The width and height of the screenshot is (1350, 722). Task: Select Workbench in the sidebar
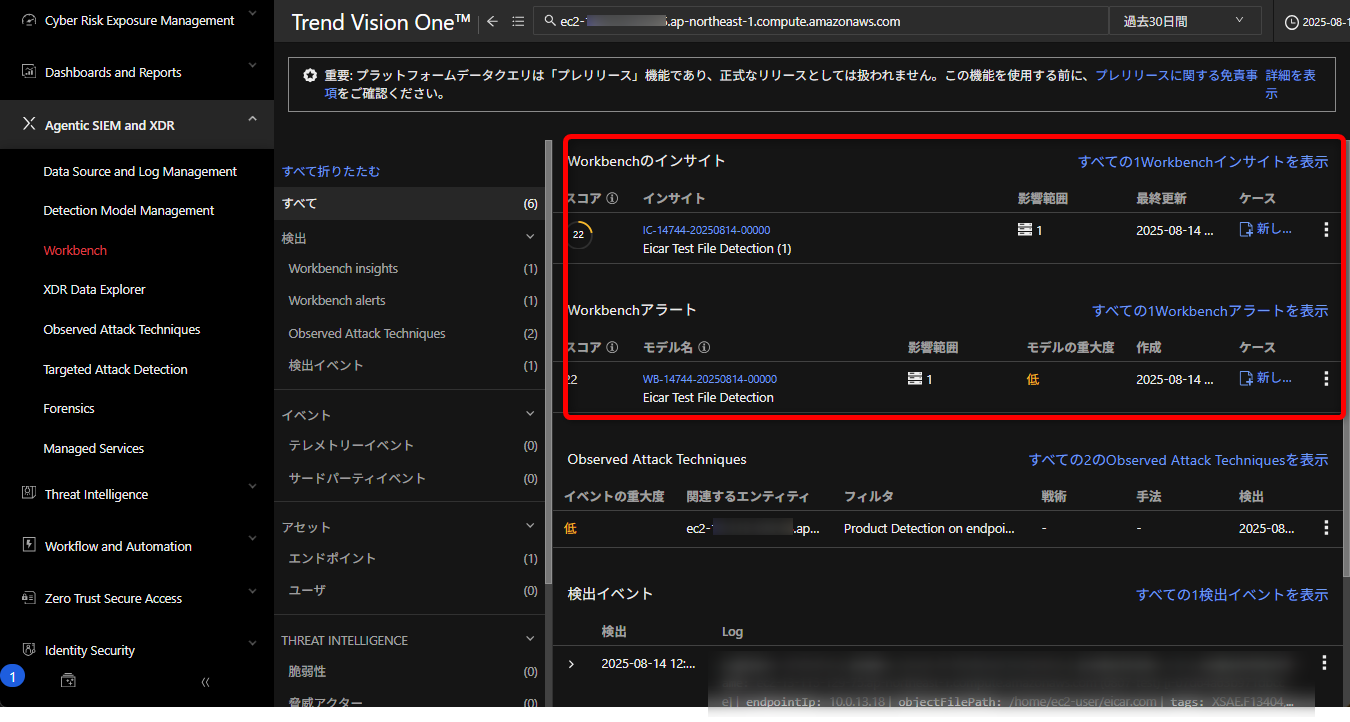tap(75, 251)
